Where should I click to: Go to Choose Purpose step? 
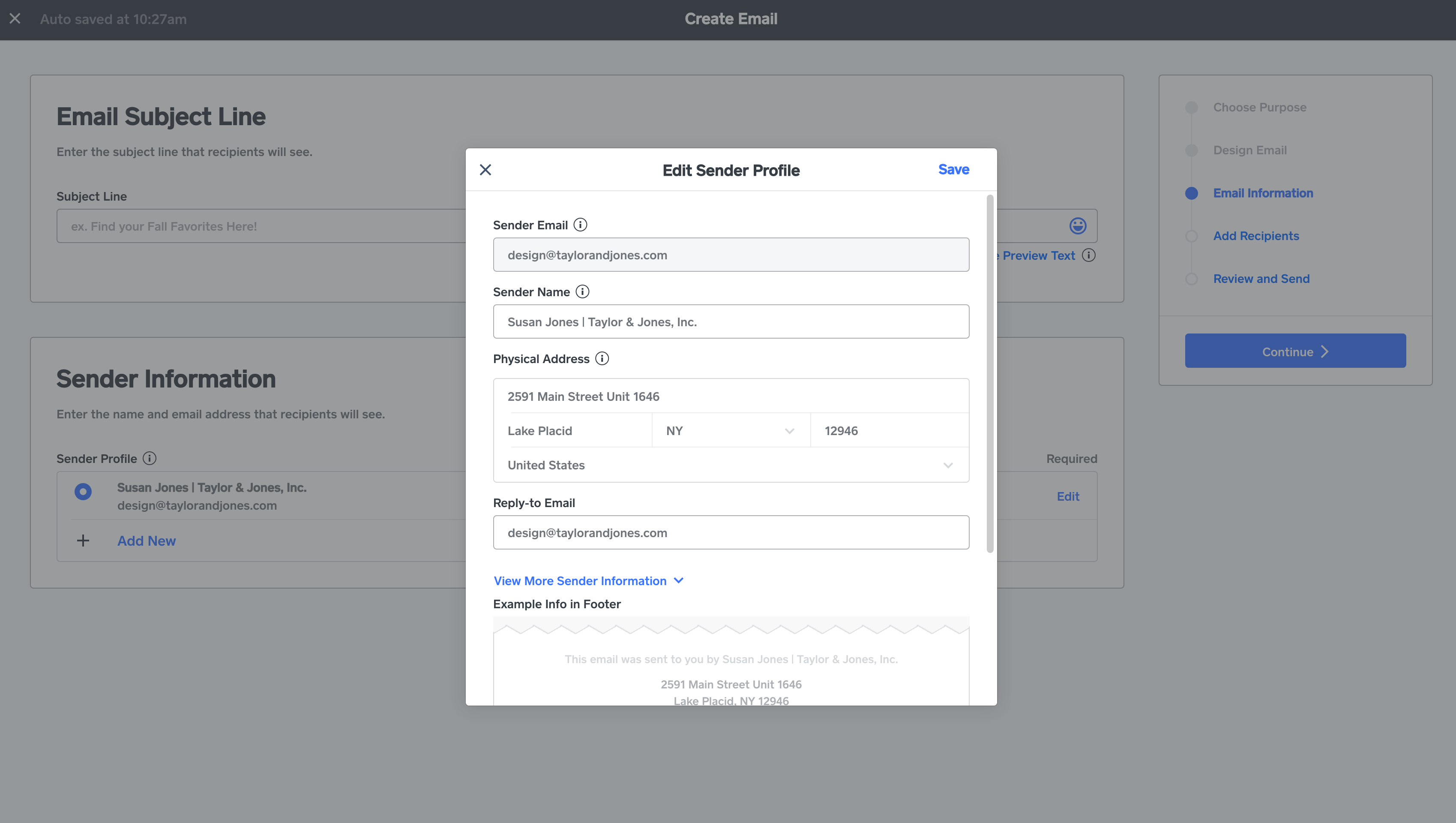(1259, 108)
